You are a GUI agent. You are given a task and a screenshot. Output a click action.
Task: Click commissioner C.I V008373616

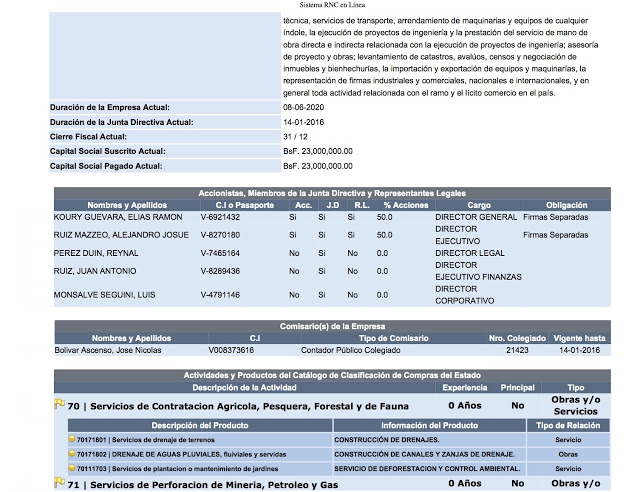point(231,350)
